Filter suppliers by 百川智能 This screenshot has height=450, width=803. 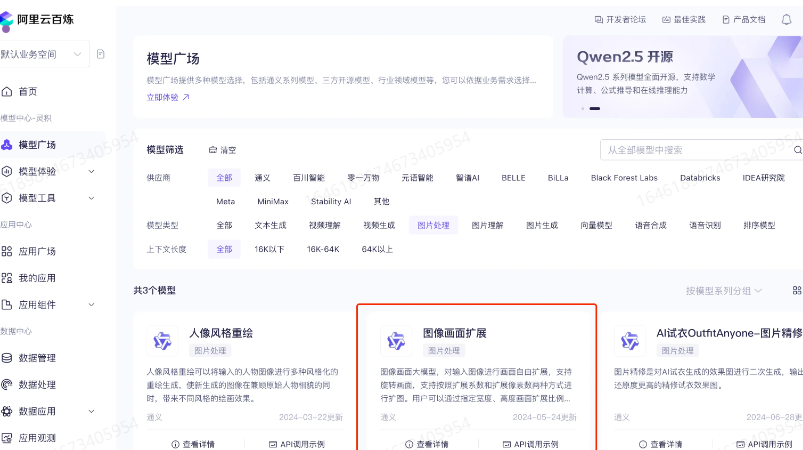[x=309, y=178]
